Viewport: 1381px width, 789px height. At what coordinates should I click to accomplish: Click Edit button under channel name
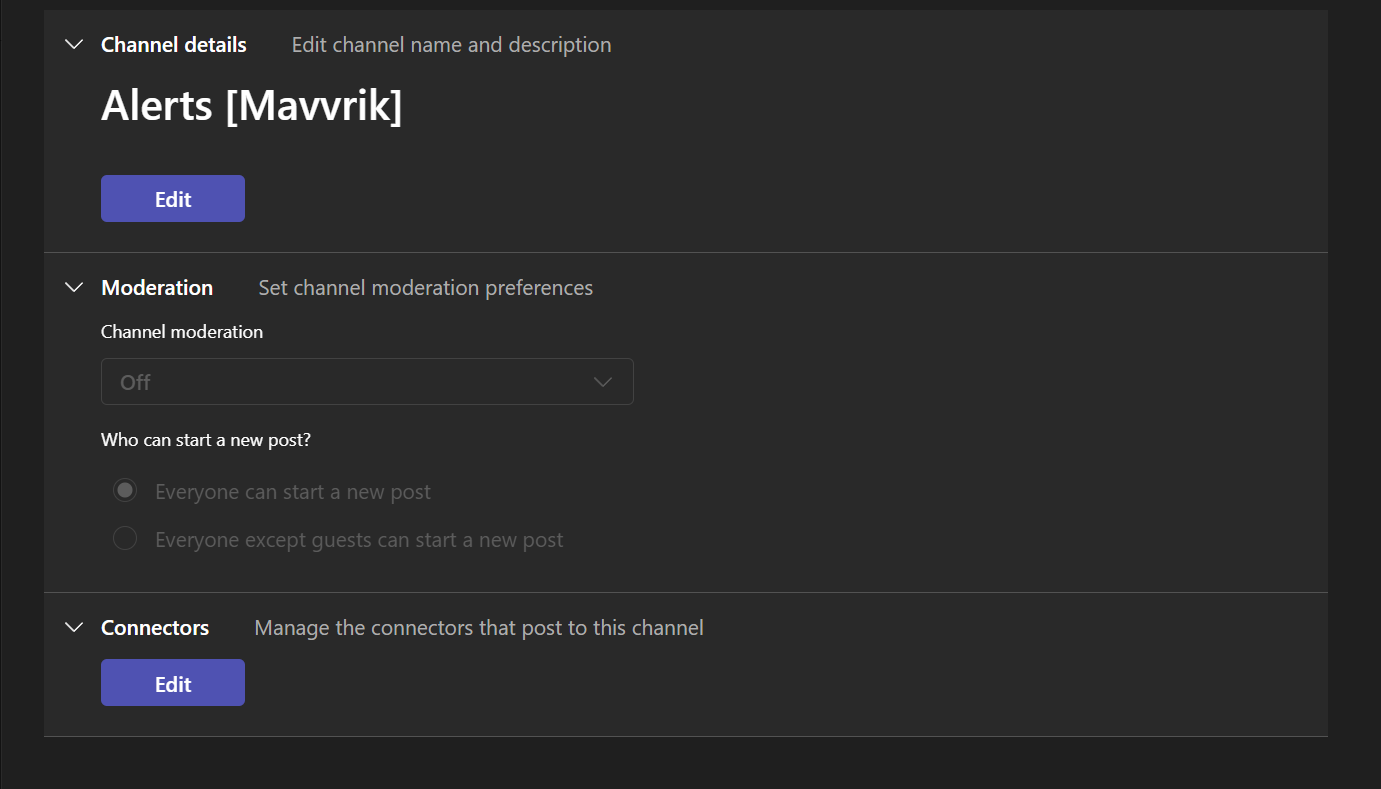click(x=173, y=199)
